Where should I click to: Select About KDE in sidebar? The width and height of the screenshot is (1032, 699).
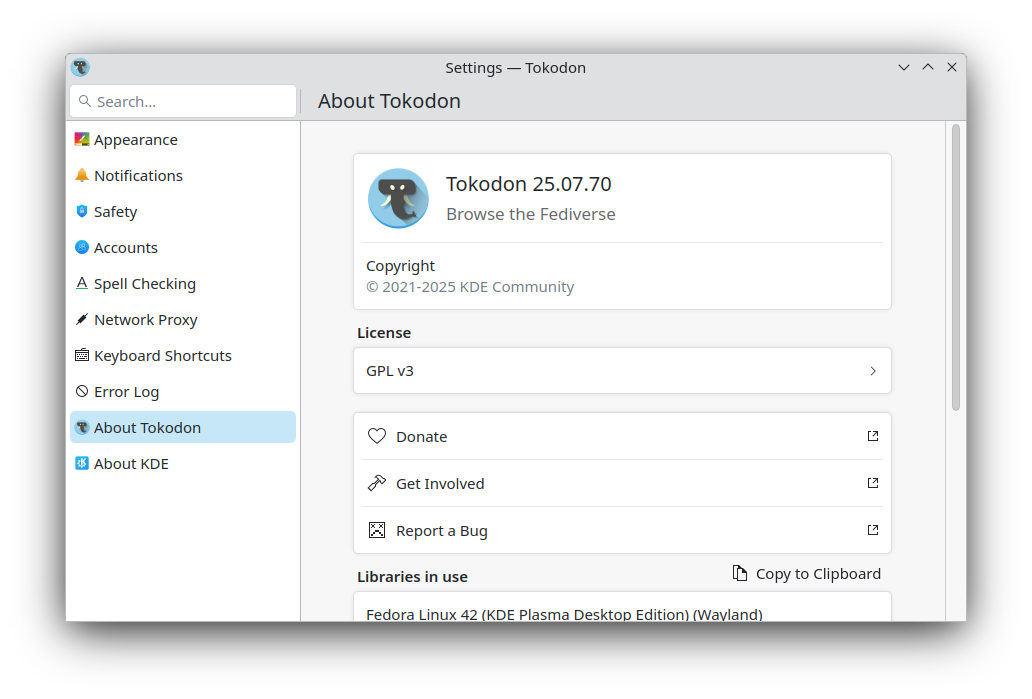183,463
